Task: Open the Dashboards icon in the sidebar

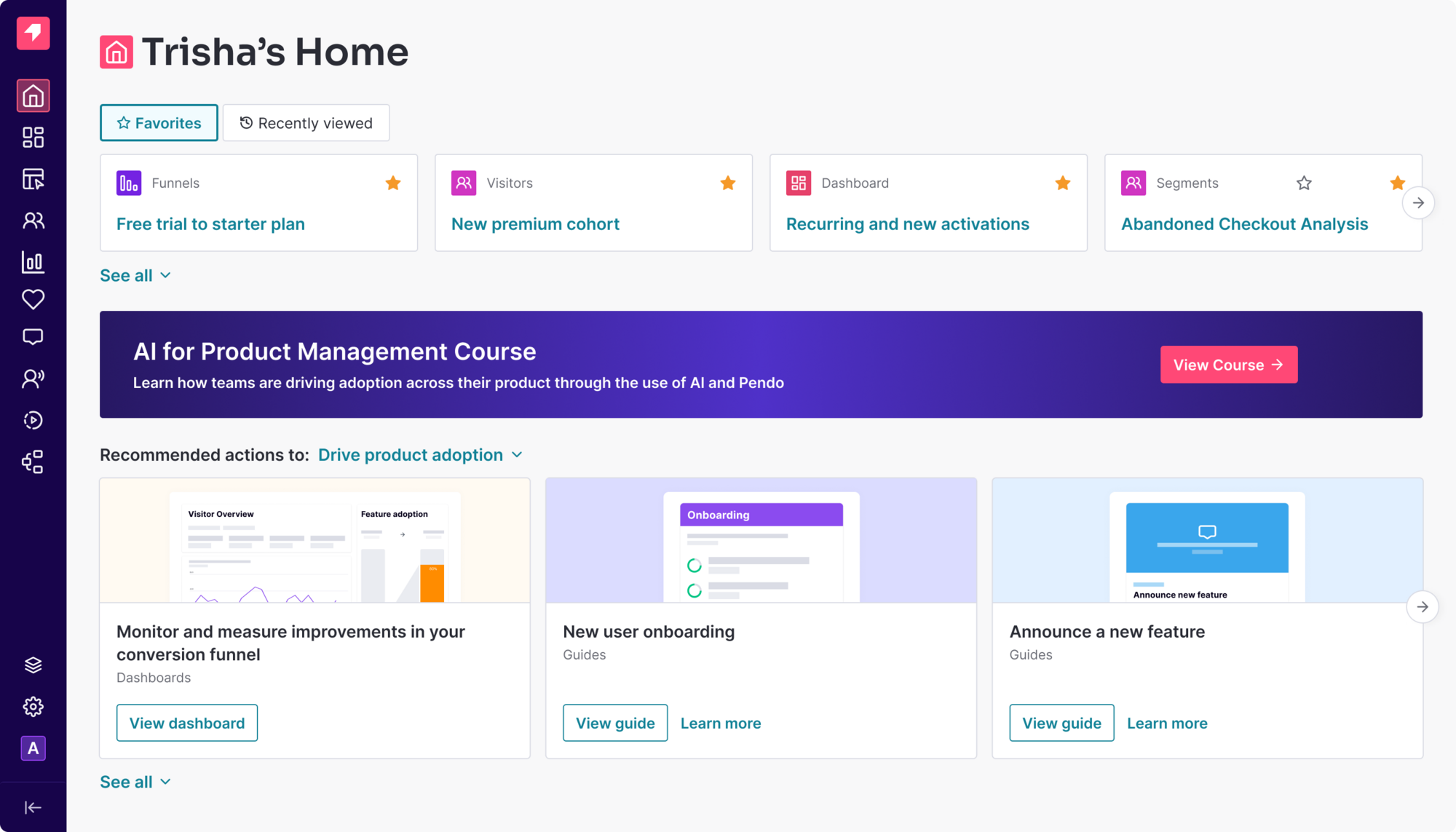Action: point(33,137)
